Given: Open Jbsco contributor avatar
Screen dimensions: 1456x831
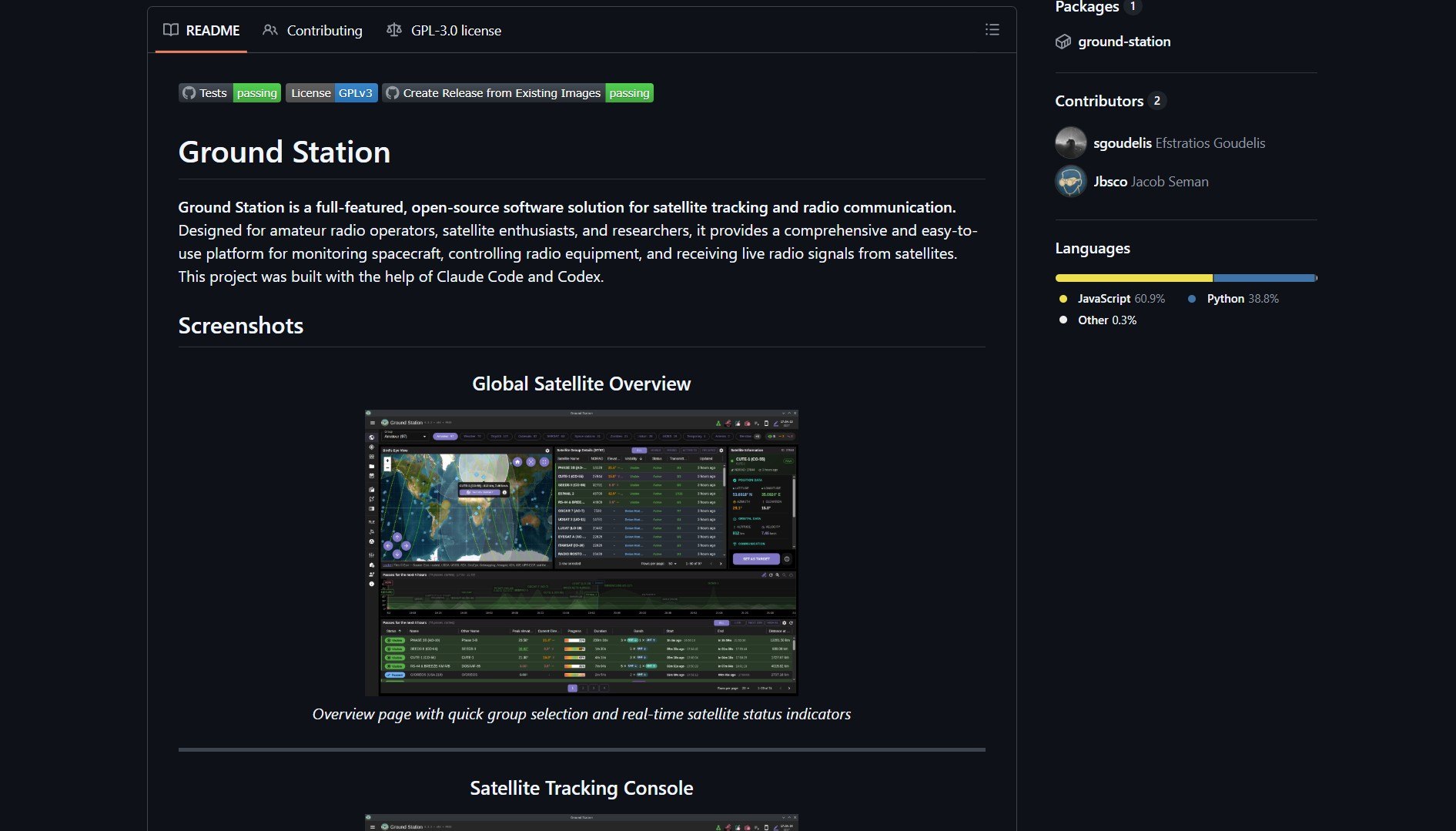Looking at the screenshot, I should coord(1070,181).
